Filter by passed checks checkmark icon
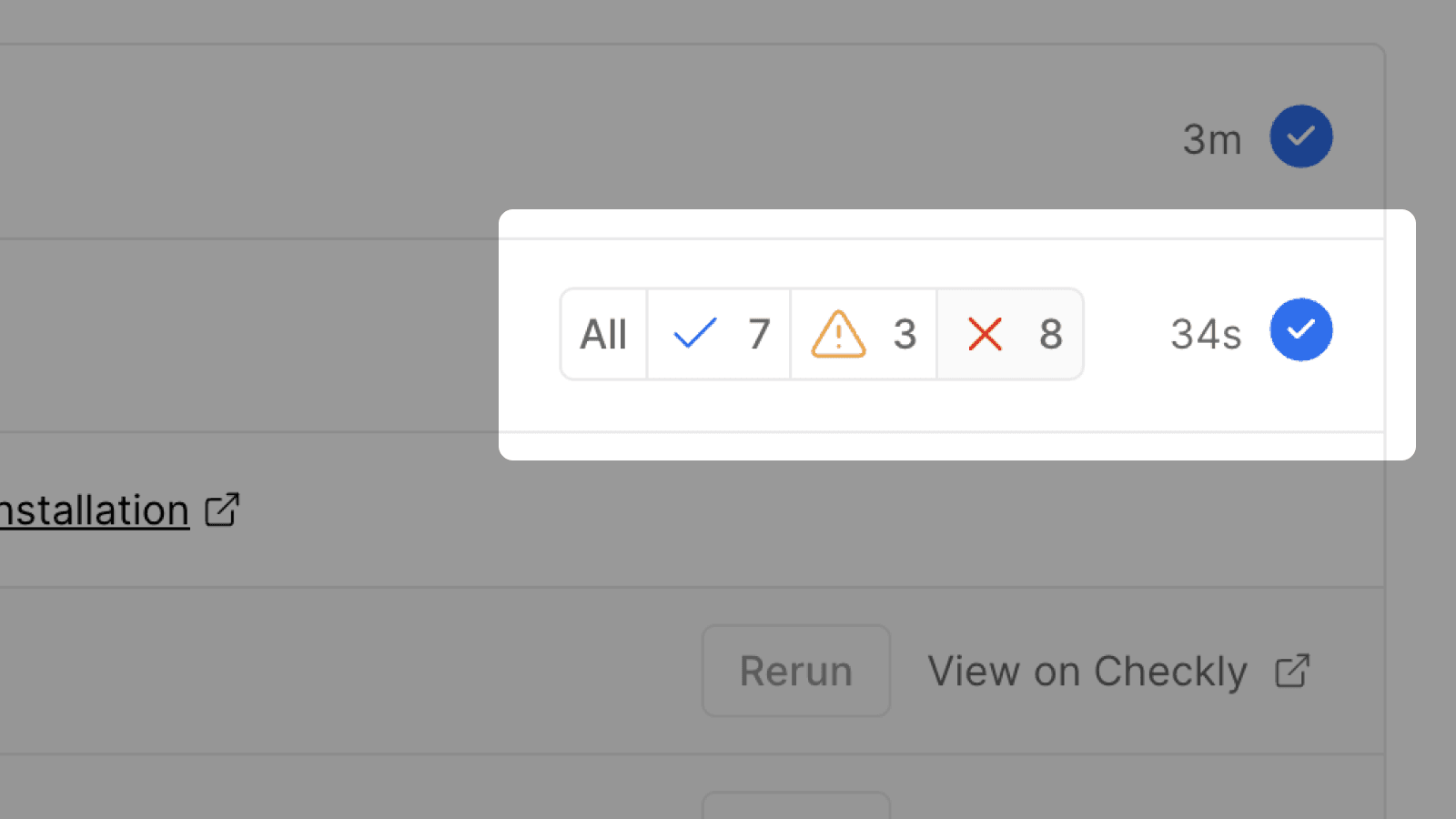Image resolution: width=1456 pixels, height=819 pixels. tap(695, 334)
